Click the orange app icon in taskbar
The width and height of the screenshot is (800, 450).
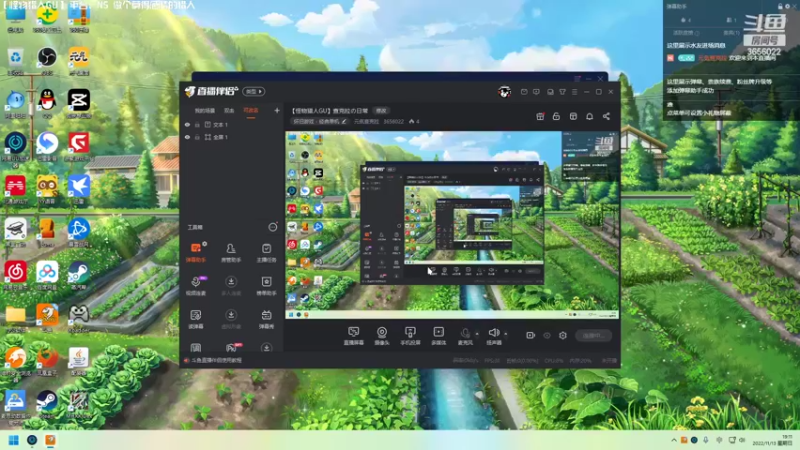(x=50, y=440)
